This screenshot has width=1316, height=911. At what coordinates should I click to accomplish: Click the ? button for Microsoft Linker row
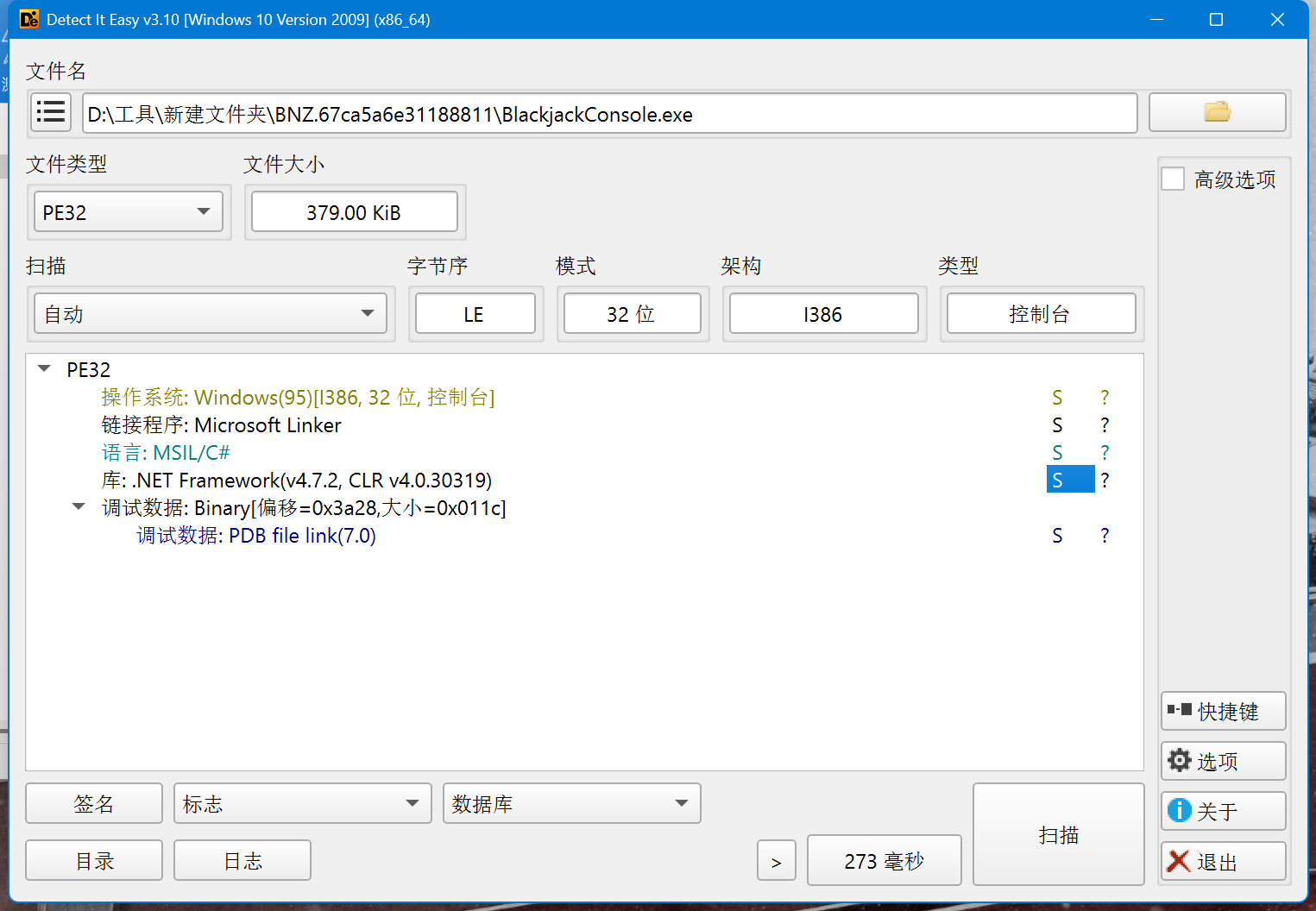click(x=1105, y=425)
